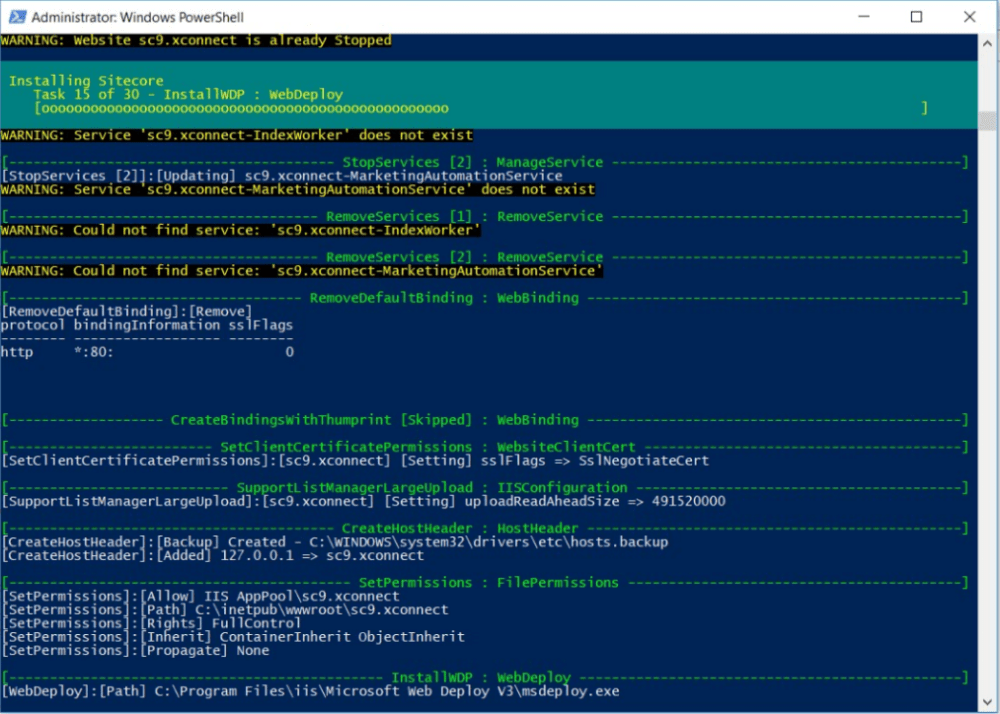
Task: Click the hosts.backup Created line
Action: [x=334, y=542]
